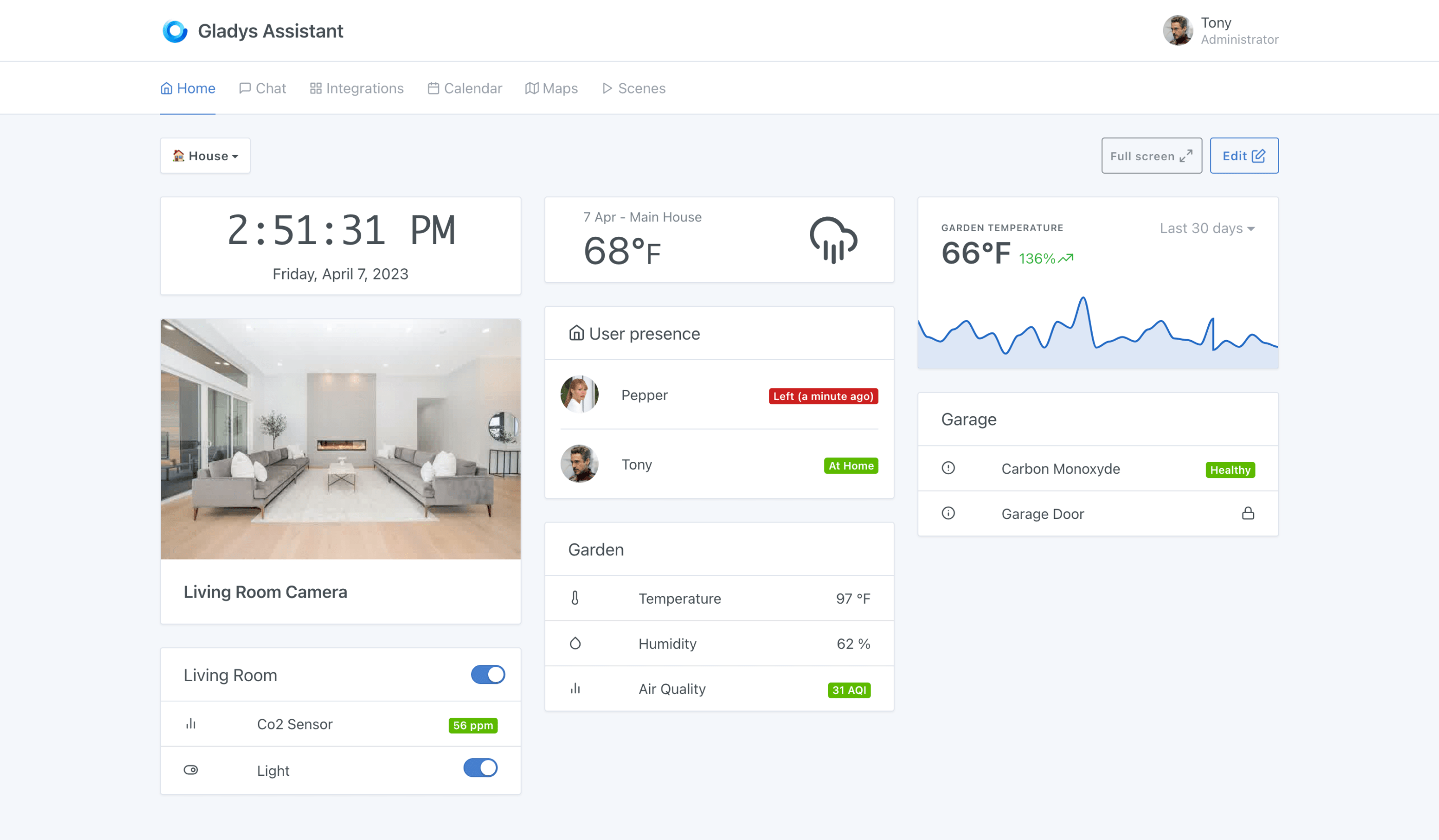The height and width of the screenshot is (840, 1439).
Task: Expand the Last 30 days dropdown
Action: coord(1207,228)
